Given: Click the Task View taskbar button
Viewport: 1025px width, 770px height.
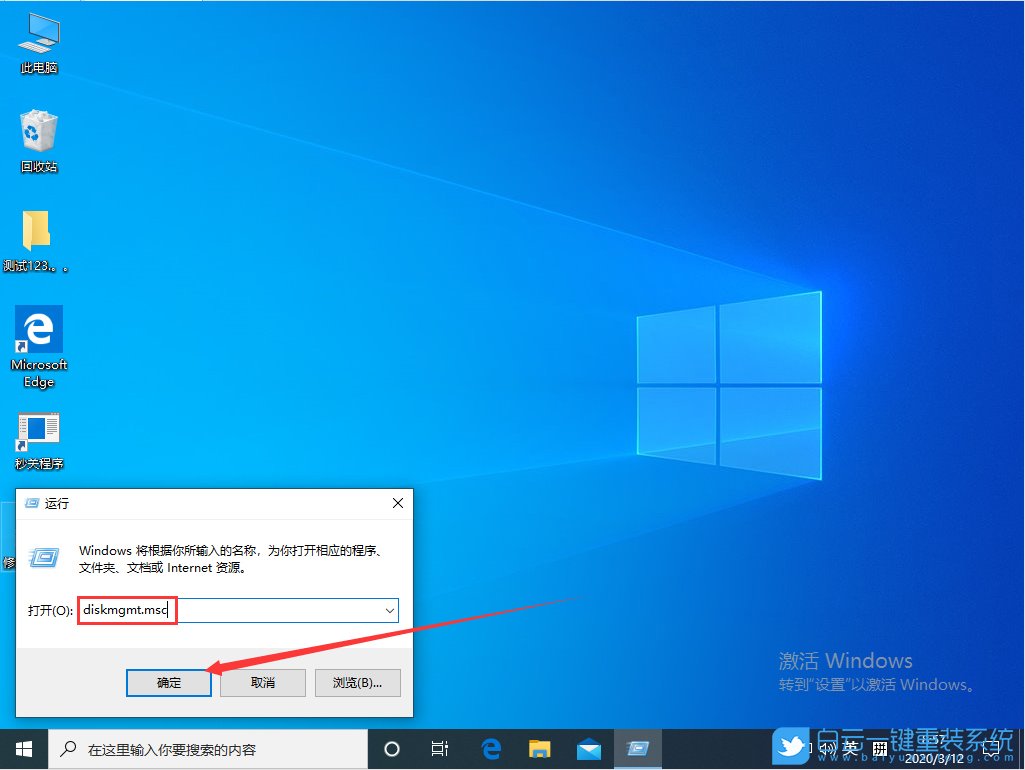Looking at the screenshot, I should point(440,748).
